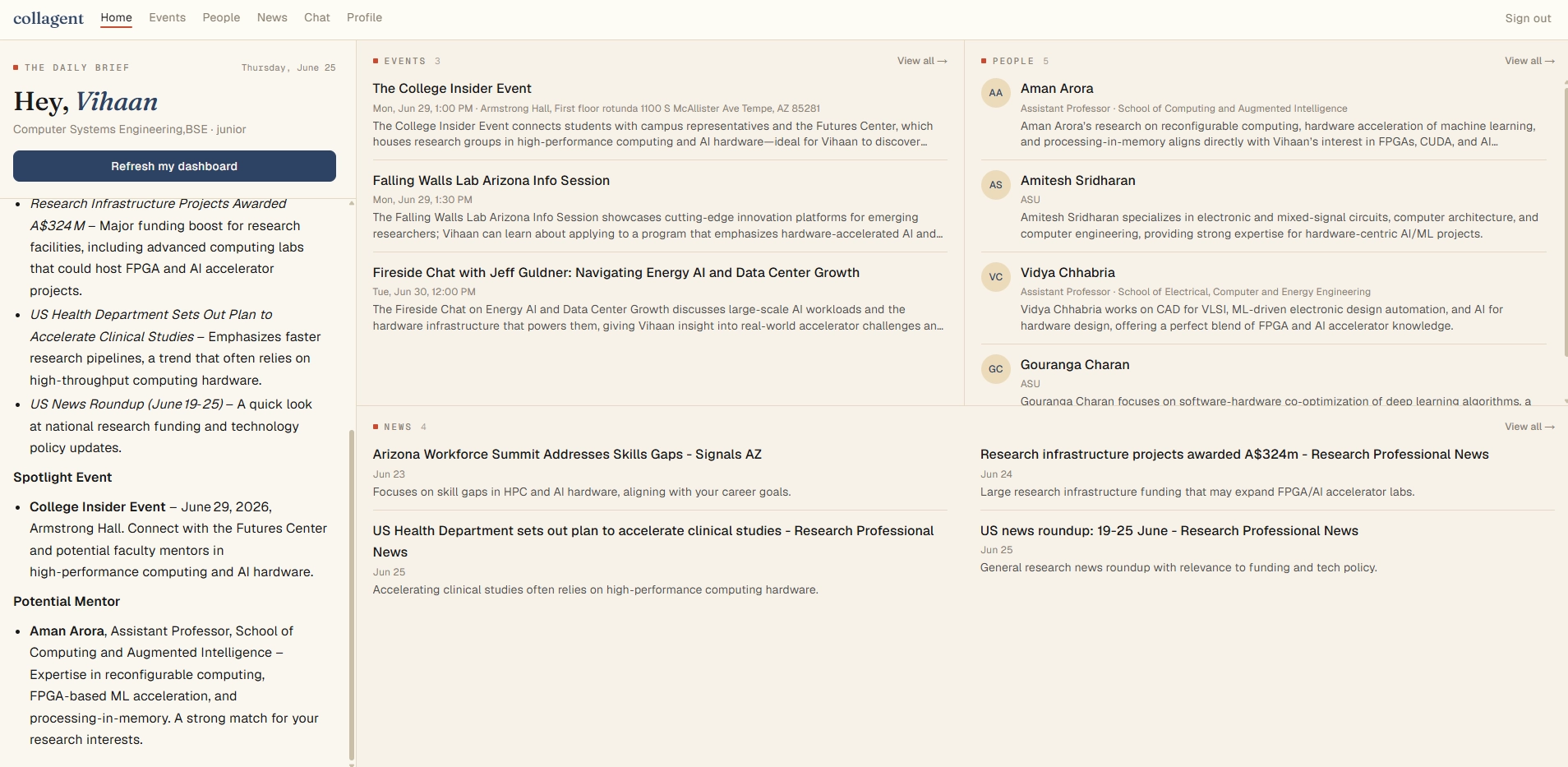View all people
This screenshot has height=767, width=1568.
point(1529,61)
